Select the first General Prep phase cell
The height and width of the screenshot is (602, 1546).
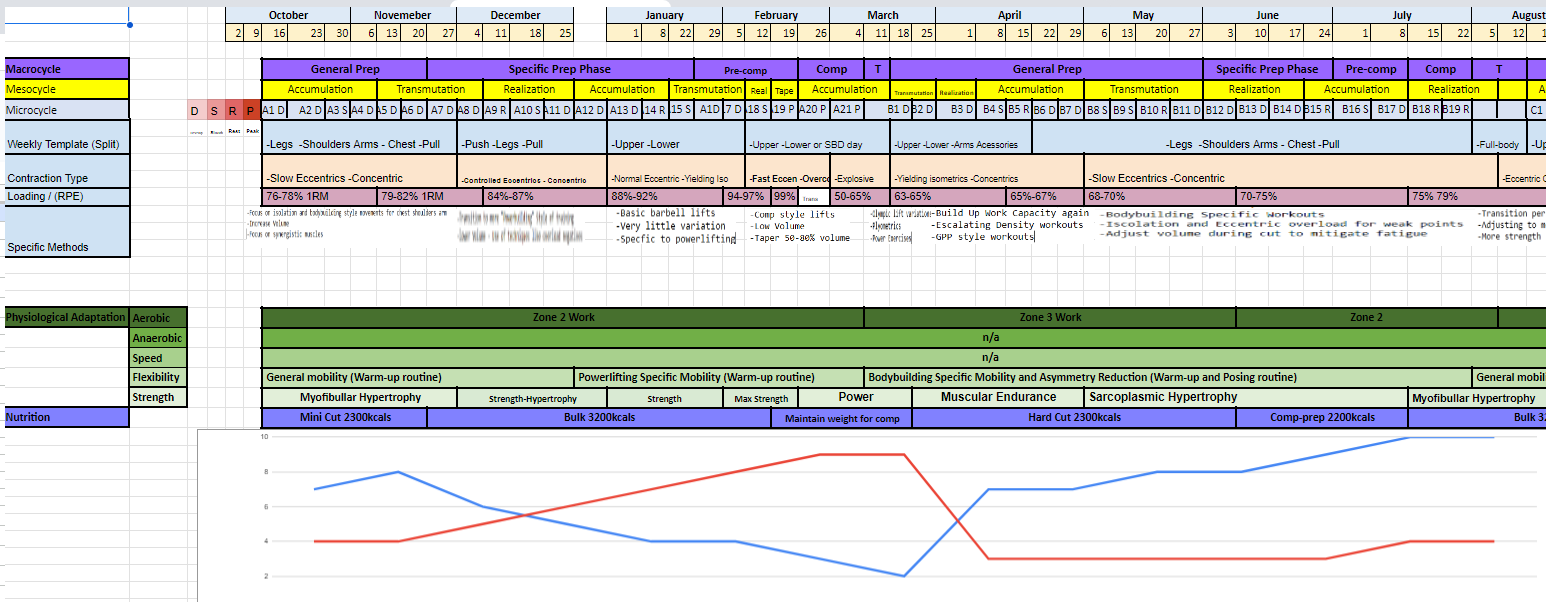tap(345, 68)
